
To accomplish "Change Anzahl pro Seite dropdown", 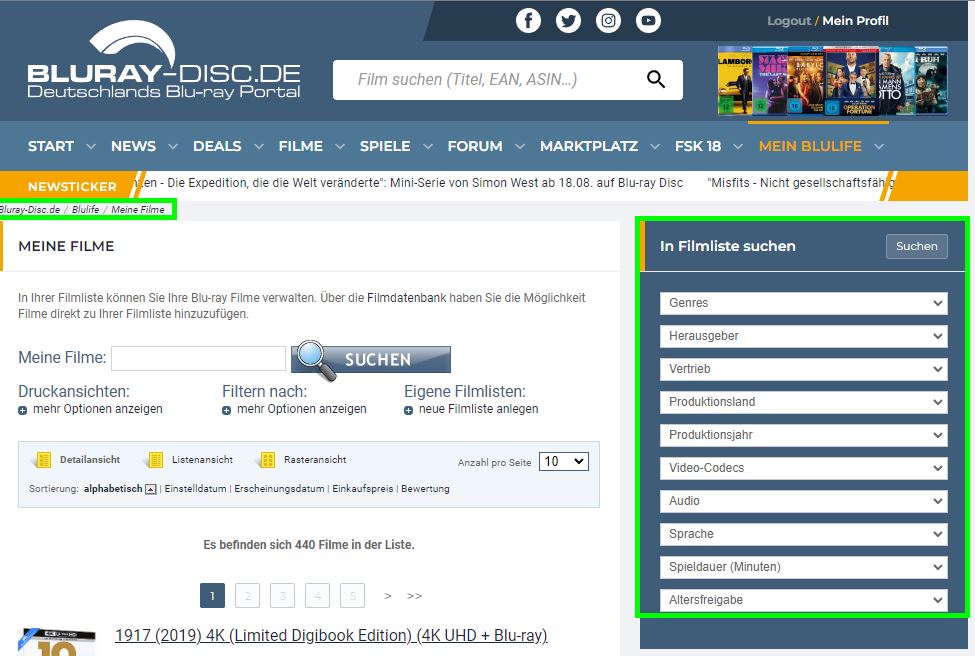I will [x=563, y=461].
